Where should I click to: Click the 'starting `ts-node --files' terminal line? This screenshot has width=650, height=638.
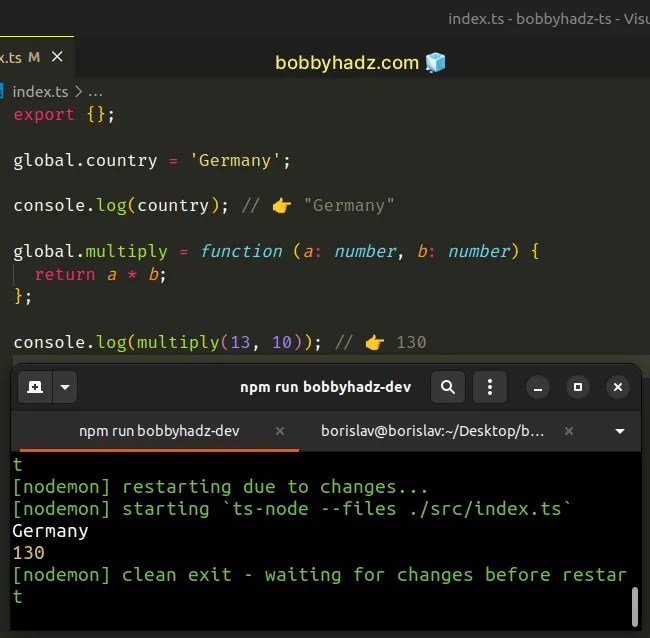[x=292, y=509]
